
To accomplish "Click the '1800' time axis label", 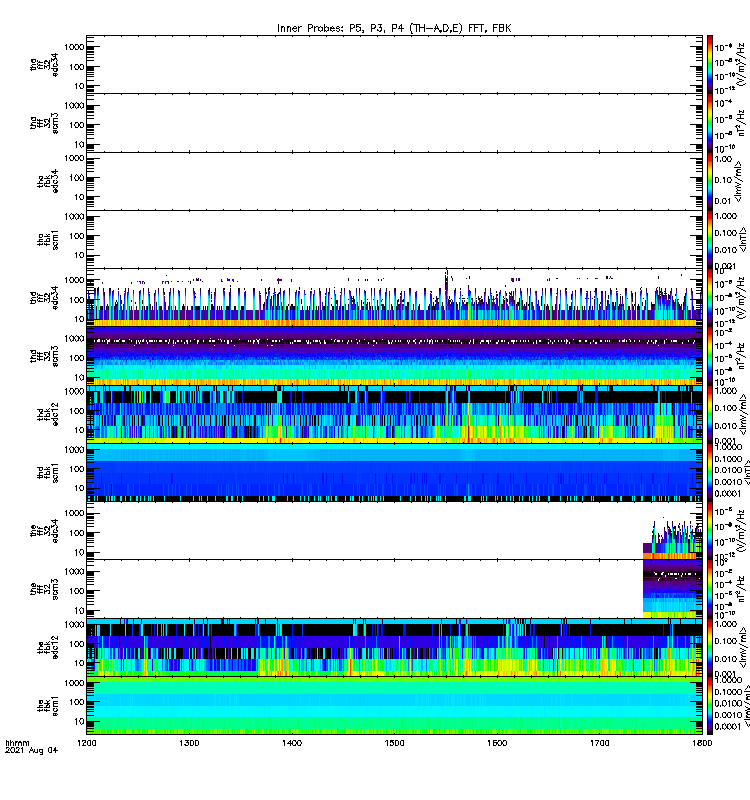I will point(702,743).
